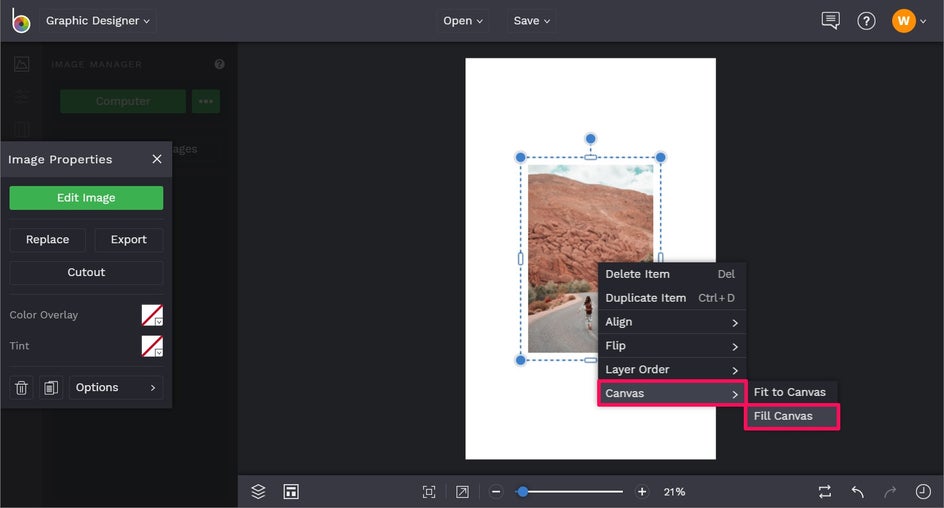This screenshot has height=508, width=944.
Task: Close the Image Properties panel
Action: tap(157, 159)
